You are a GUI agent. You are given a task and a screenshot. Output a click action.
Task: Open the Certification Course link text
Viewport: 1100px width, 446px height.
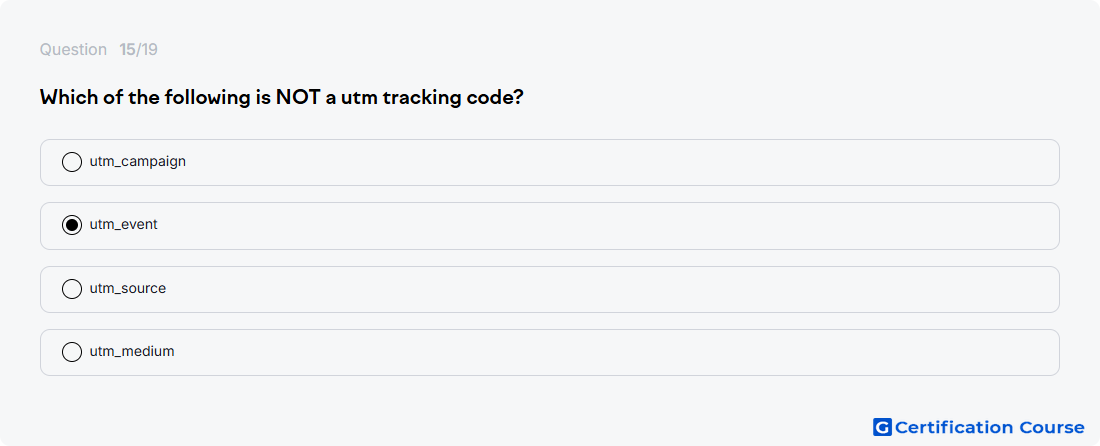coord(989,427)
